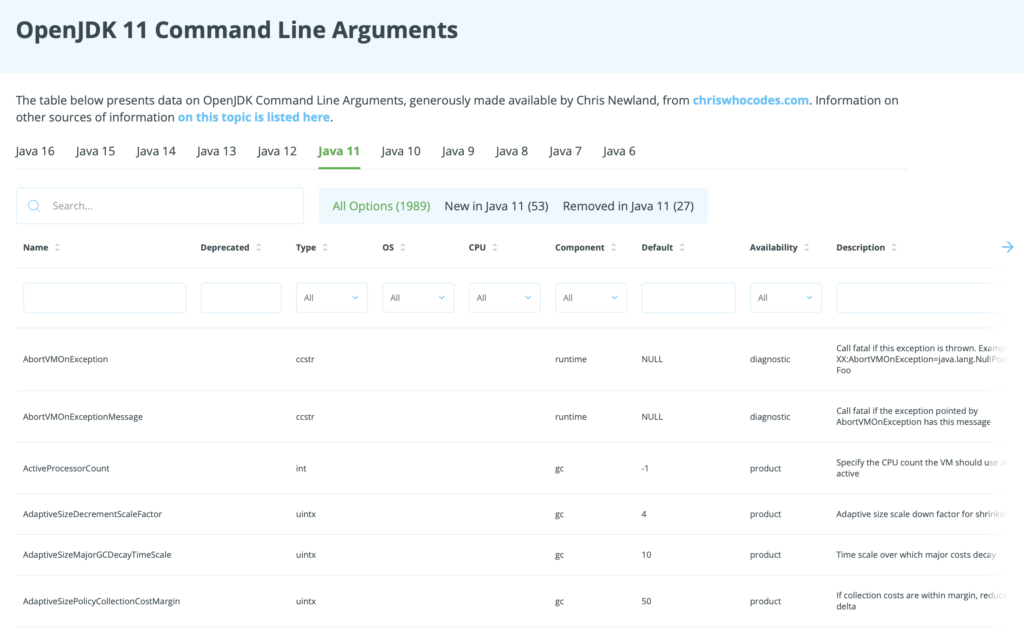Open 'on this topic is listed here' link
The width and height of the screenshot is (1024, 639).
(x=253, y=118)
